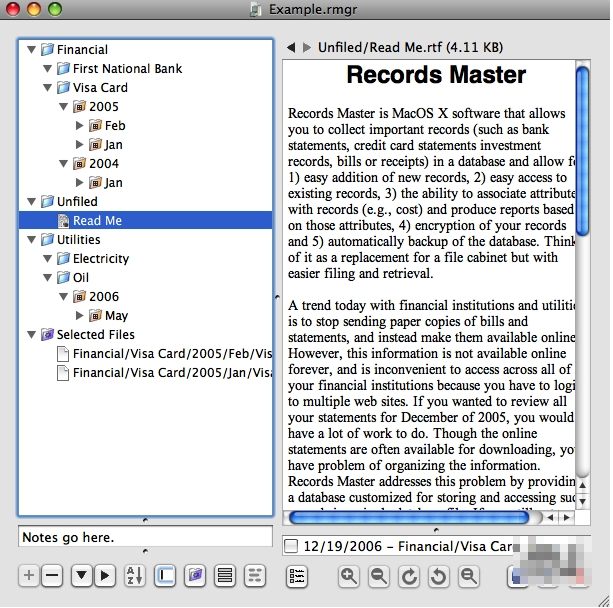Click the minus remove record button
The width and height of the screenshot is (613, 608).
[52, 576]
